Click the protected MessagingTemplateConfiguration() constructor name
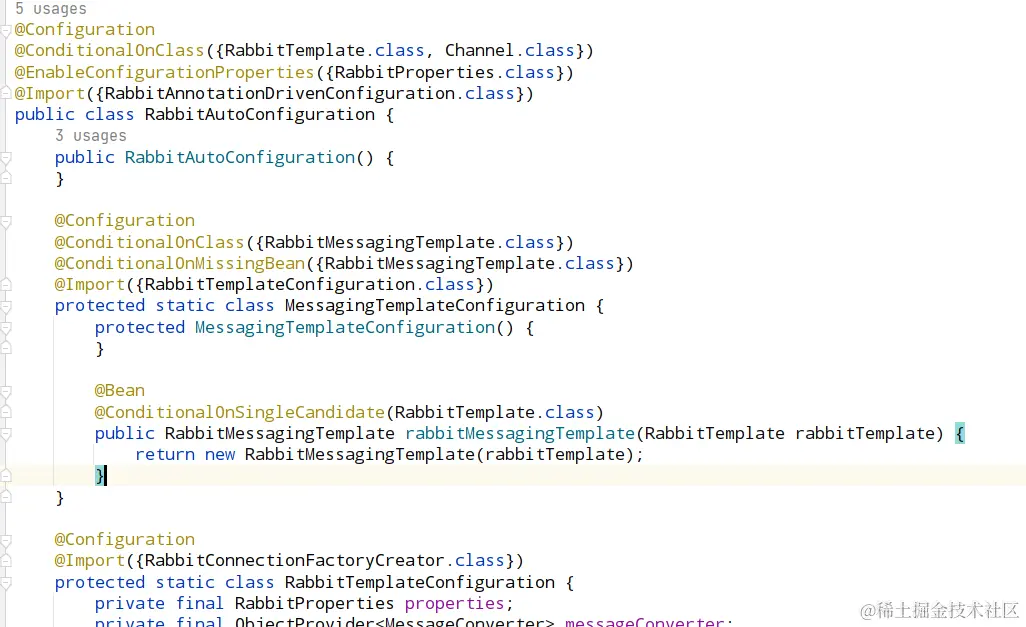Image resolution: width=1026 pixels, height=627 pixels. tap(345, 327)
